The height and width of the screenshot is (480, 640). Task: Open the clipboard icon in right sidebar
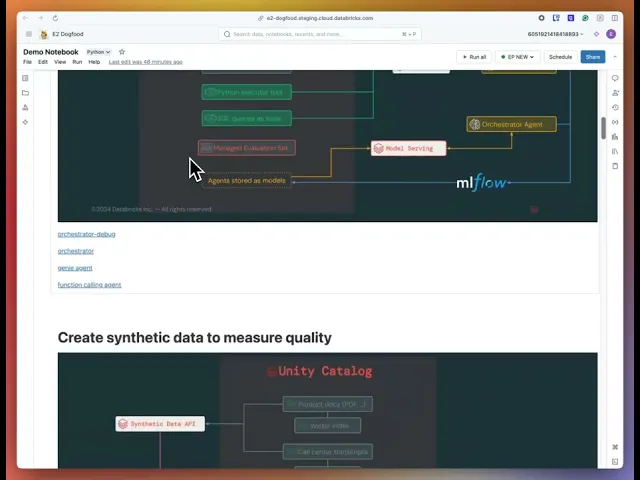[x=615, y=166]
